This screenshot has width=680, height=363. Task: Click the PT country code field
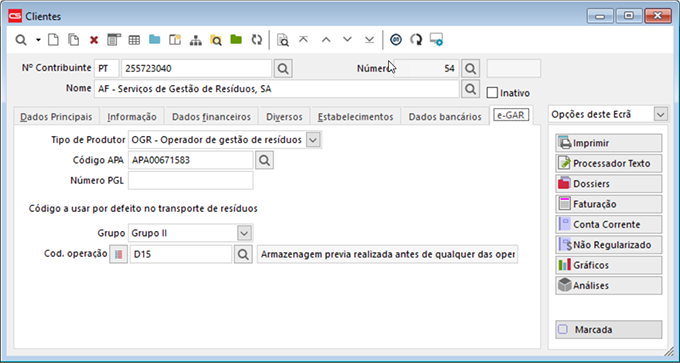pos(106,69)
